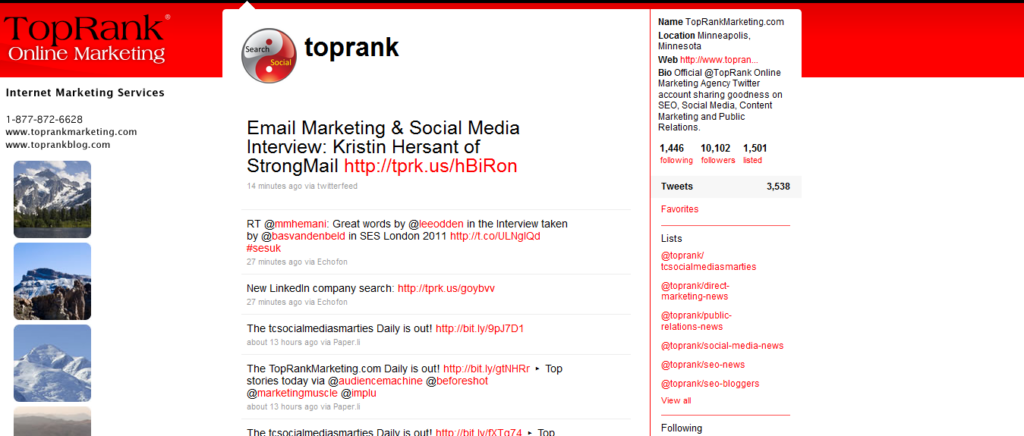Open the bit.ly/9pJ7D1 link
The image size is (1024, 436).
pyautogui.click(x=479, y=328)
